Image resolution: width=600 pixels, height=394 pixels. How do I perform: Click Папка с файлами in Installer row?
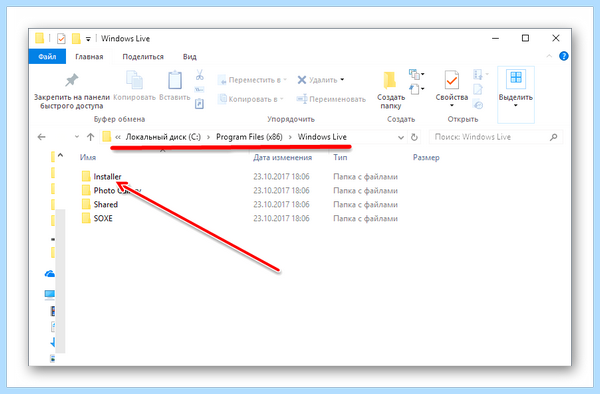point(365,177)
